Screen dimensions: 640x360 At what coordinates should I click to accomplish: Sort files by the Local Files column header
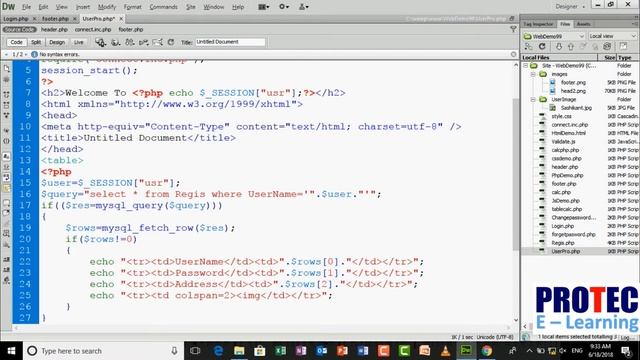click(559, 58)
